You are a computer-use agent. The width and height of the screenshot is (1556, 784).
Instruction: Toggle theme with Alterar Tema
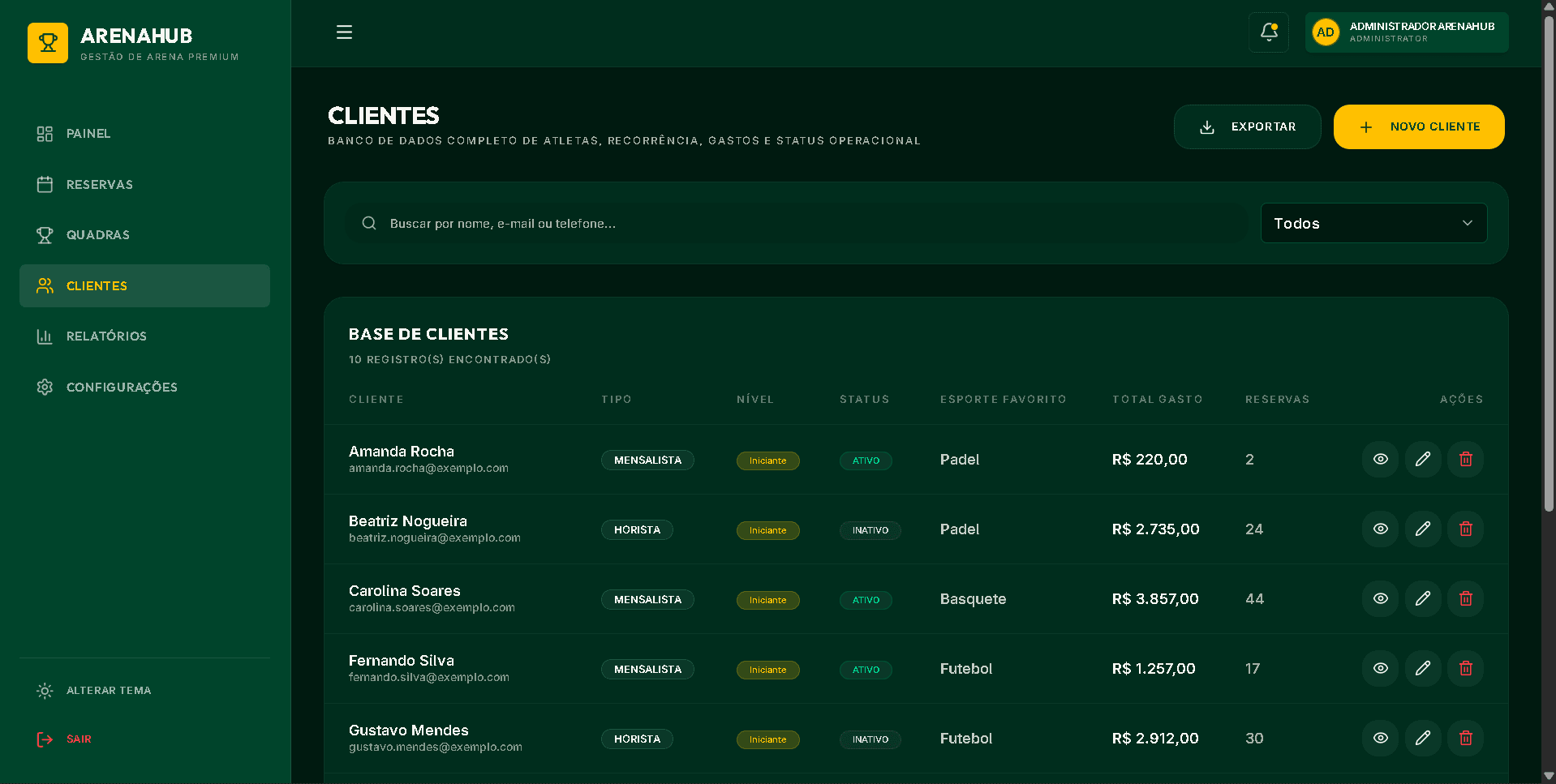[x=144, y=691]
